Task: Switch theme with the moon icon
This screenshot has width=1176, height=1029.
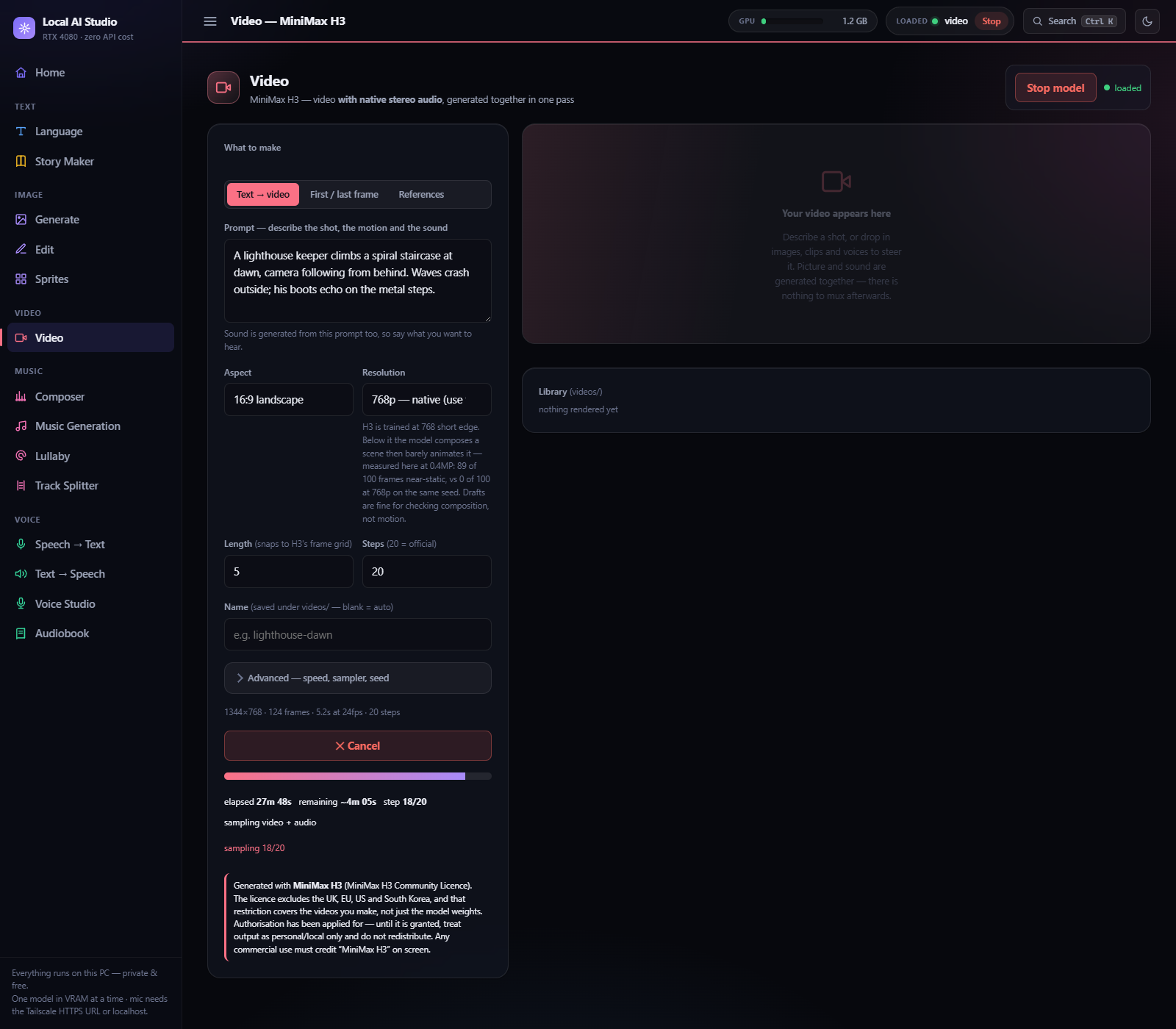Action: tap(1147, 21)
